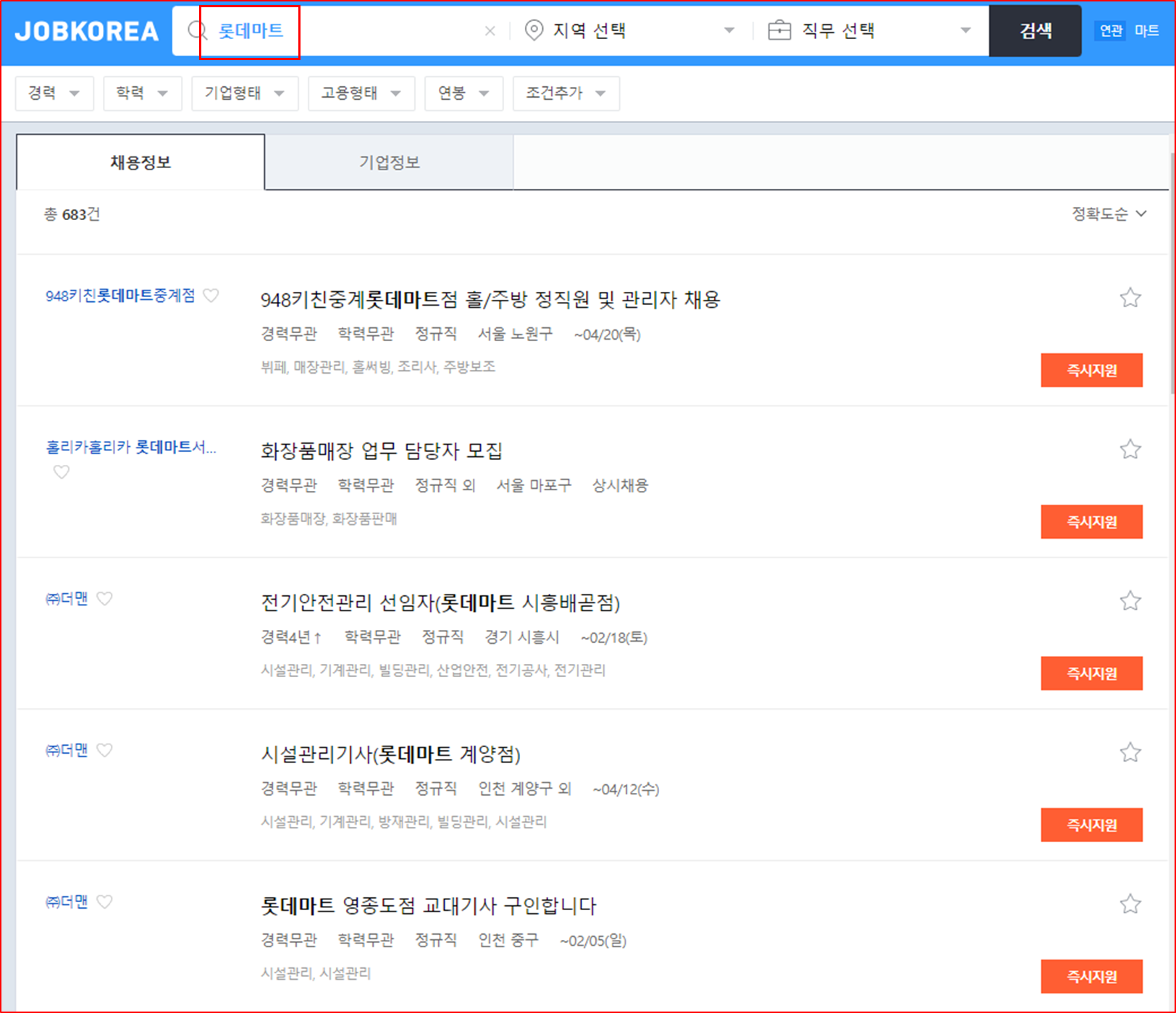Click the 총 683건 result count
This screenshot has height=1013, width=1176.
[x=72, y=214]
